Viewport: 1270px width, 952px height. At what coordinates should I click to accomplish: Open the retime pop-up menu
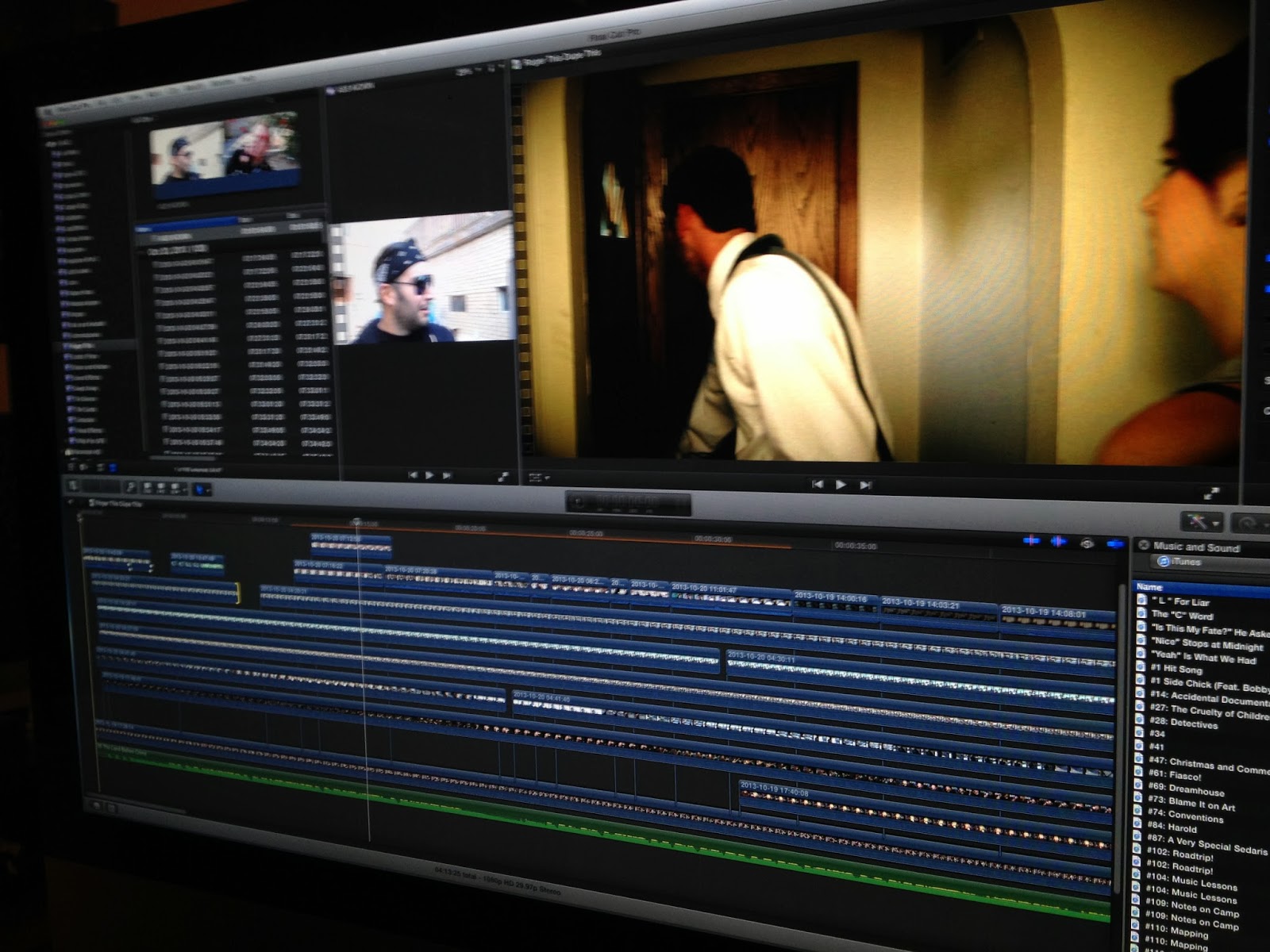pos(1250,524)
